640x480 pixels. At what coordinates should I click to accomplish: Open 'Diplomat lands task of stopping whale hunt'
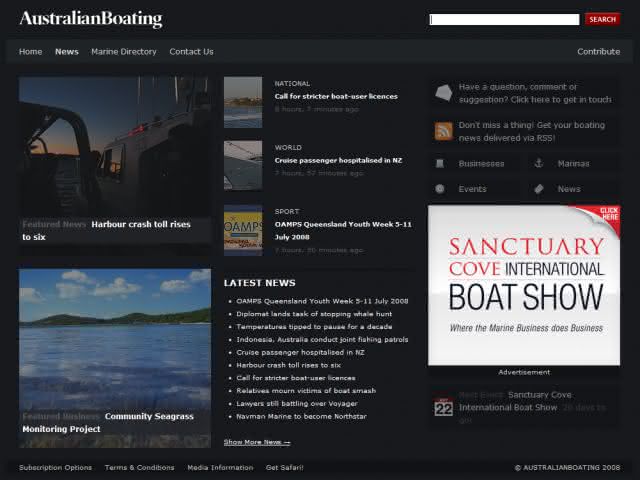click(314, 314)
